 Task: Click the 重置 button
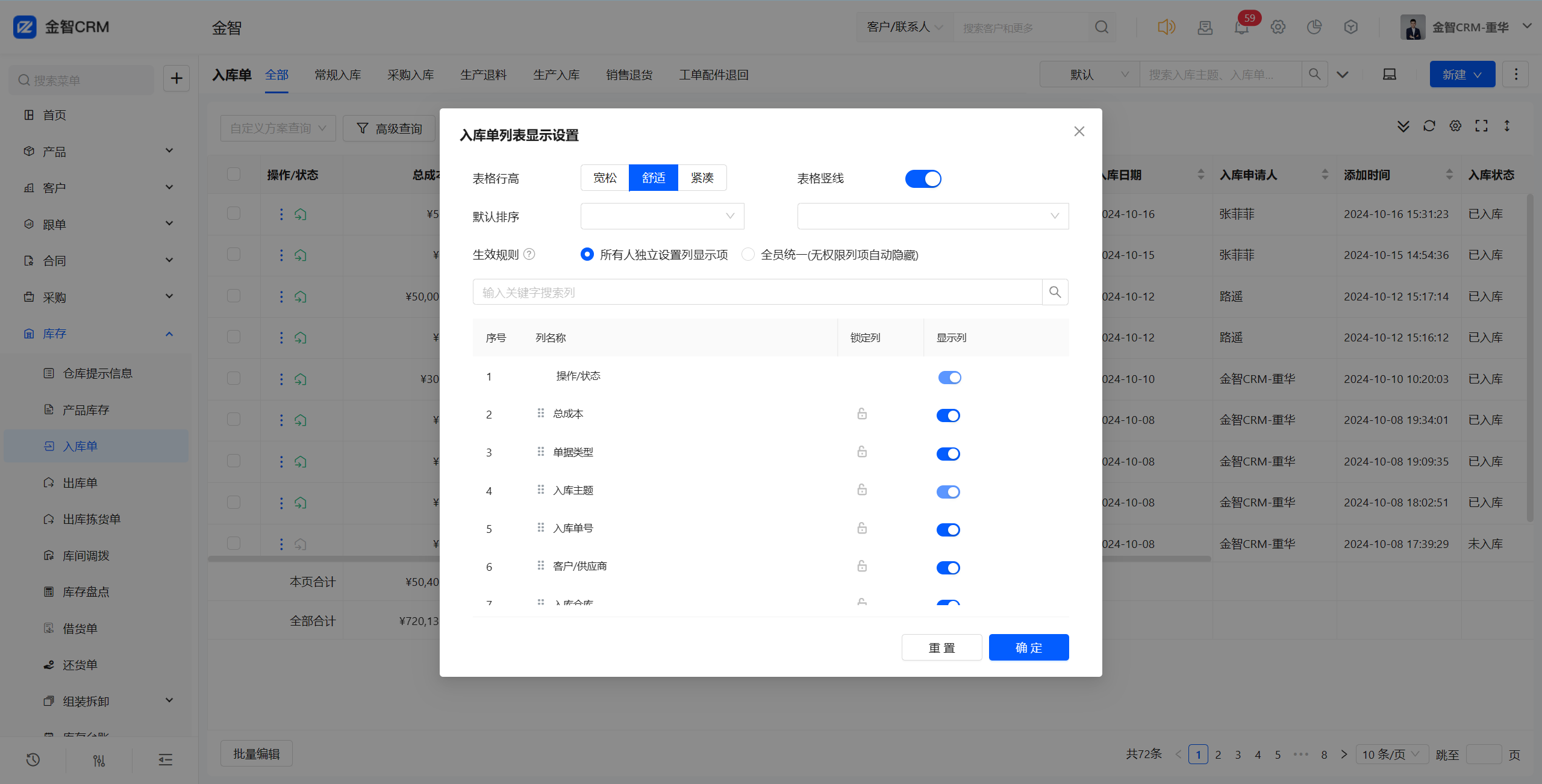coord(942,647)
